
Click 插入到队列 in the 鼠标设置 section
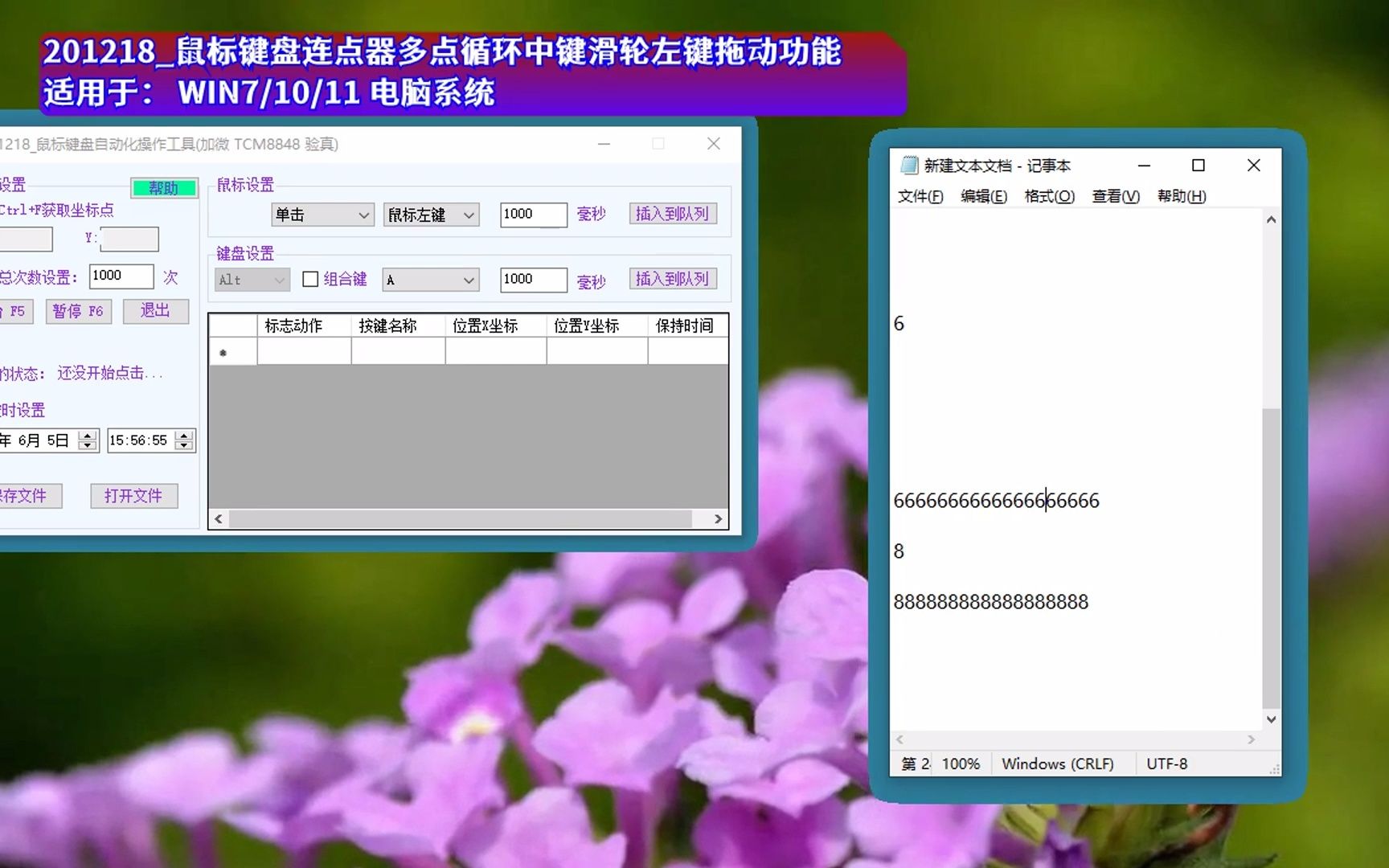pos(672,214)
